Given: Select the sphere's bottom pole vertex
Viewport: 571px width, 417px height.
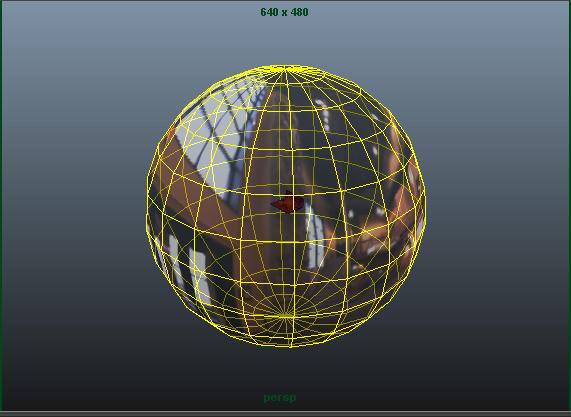Looking at the screenshot, I should [x=287, y=316].
